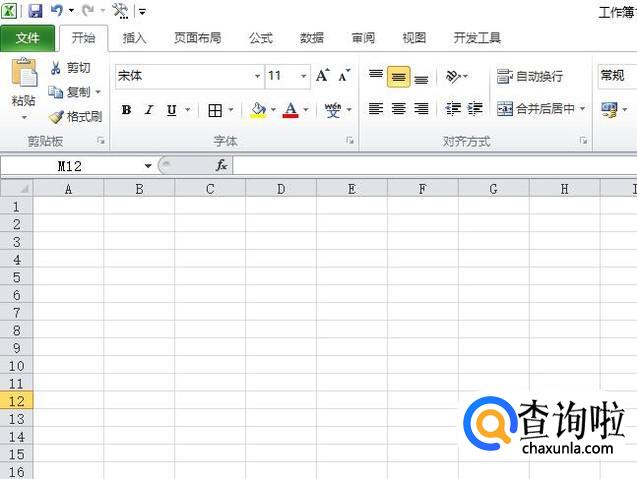Open the font name dropdown arrow
The image size is (637, 479).
tap(258, 76)
